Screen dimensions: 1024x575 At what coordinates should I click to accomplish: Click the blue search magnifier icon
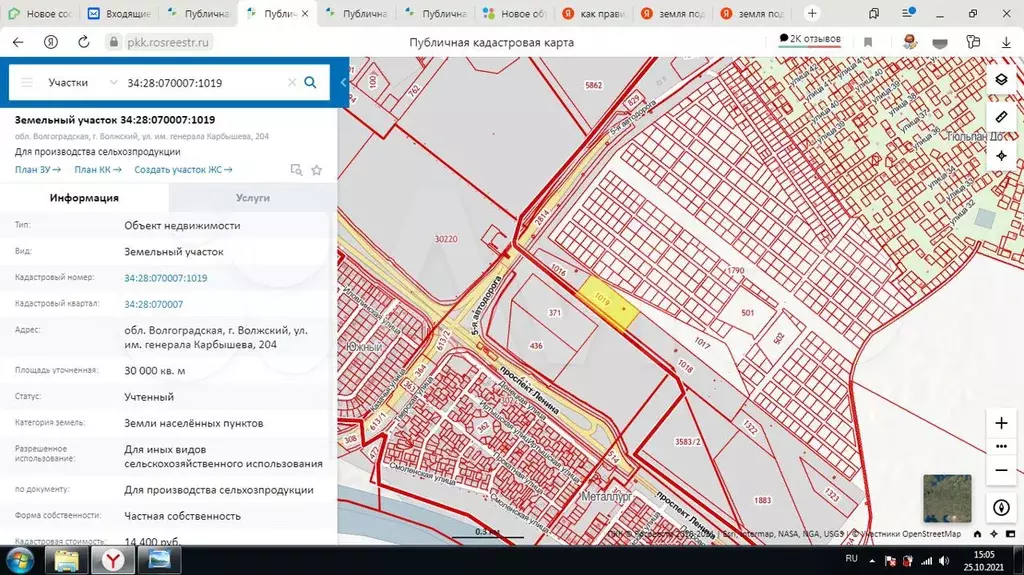(x=310, y=82)
